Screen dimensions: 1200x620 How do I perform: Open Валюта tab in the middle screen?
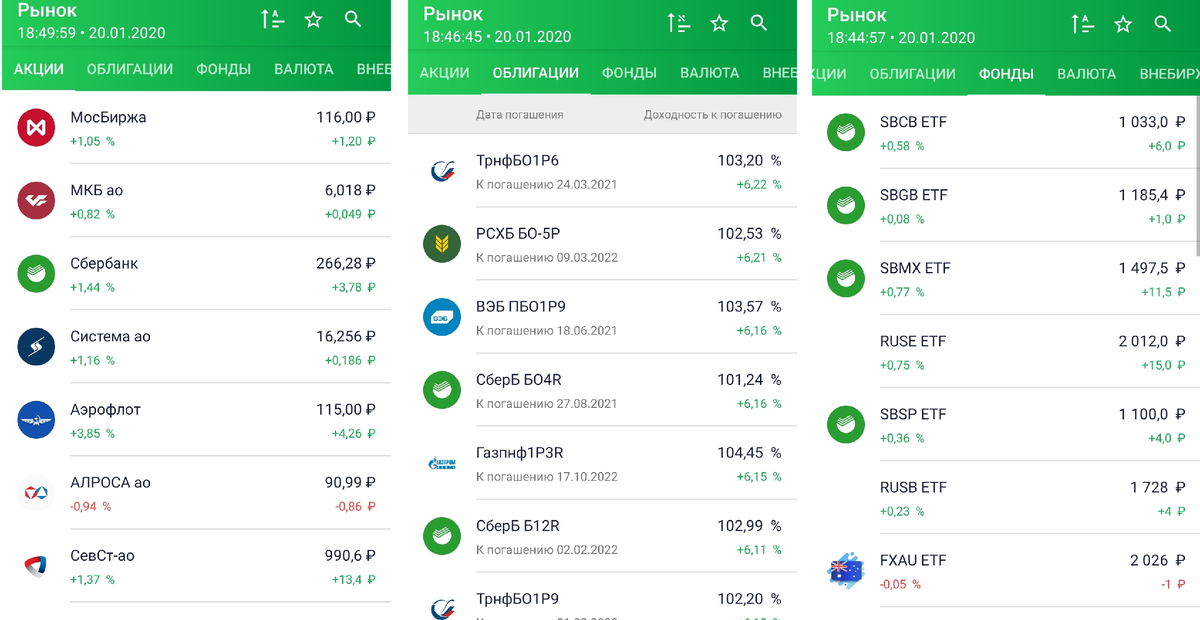(710, 73)
